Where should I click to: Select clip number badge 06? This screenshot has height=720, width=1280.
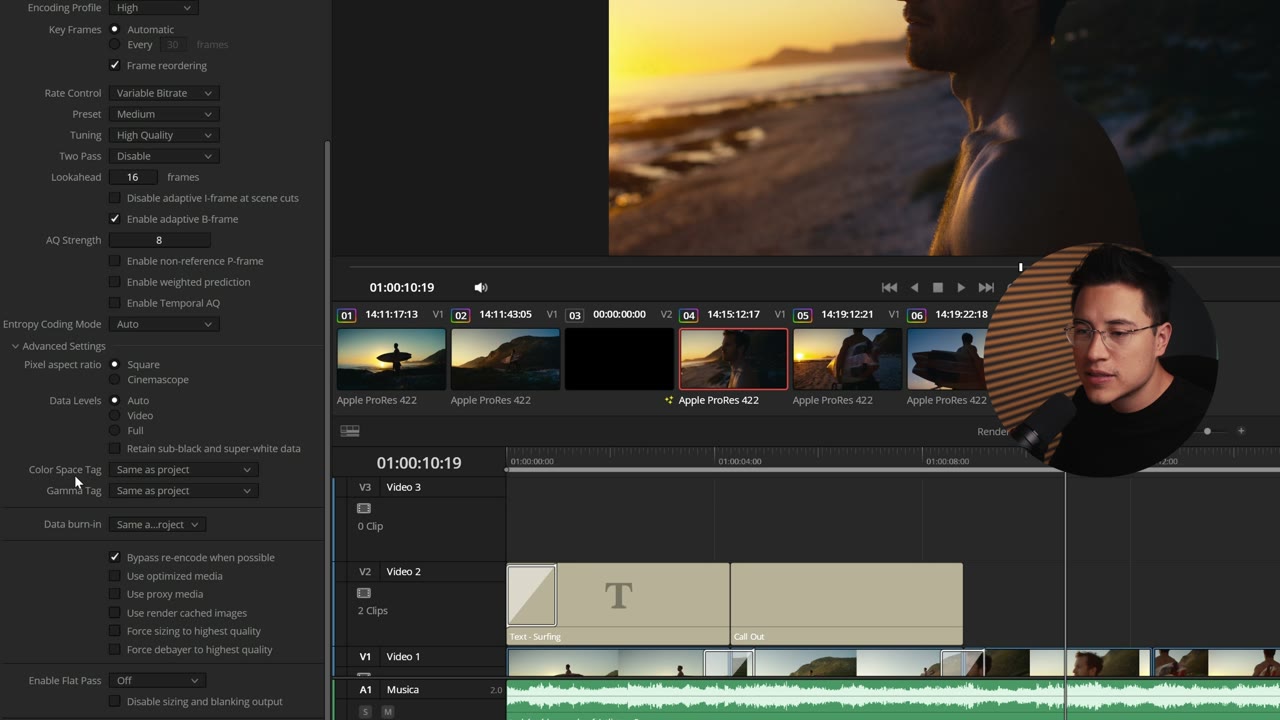coord(916,315)
